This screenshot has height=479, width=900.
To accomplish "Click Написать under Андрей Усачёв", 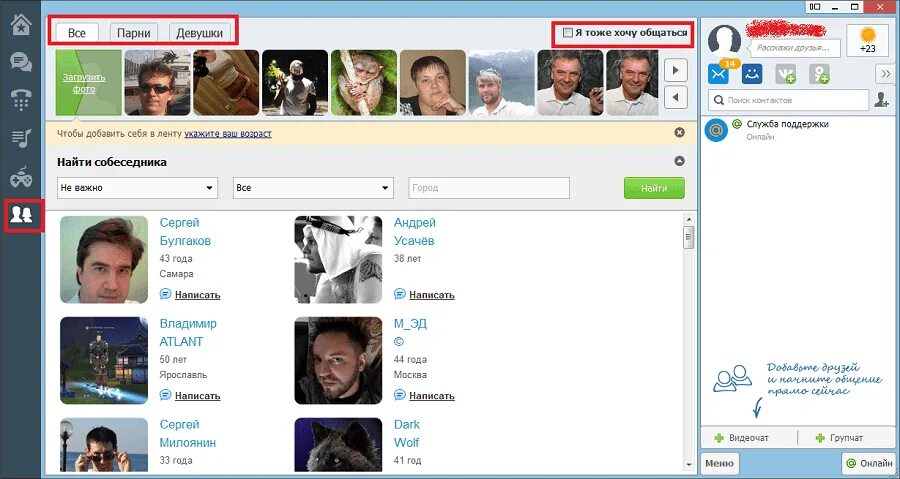I will point(432,295).
